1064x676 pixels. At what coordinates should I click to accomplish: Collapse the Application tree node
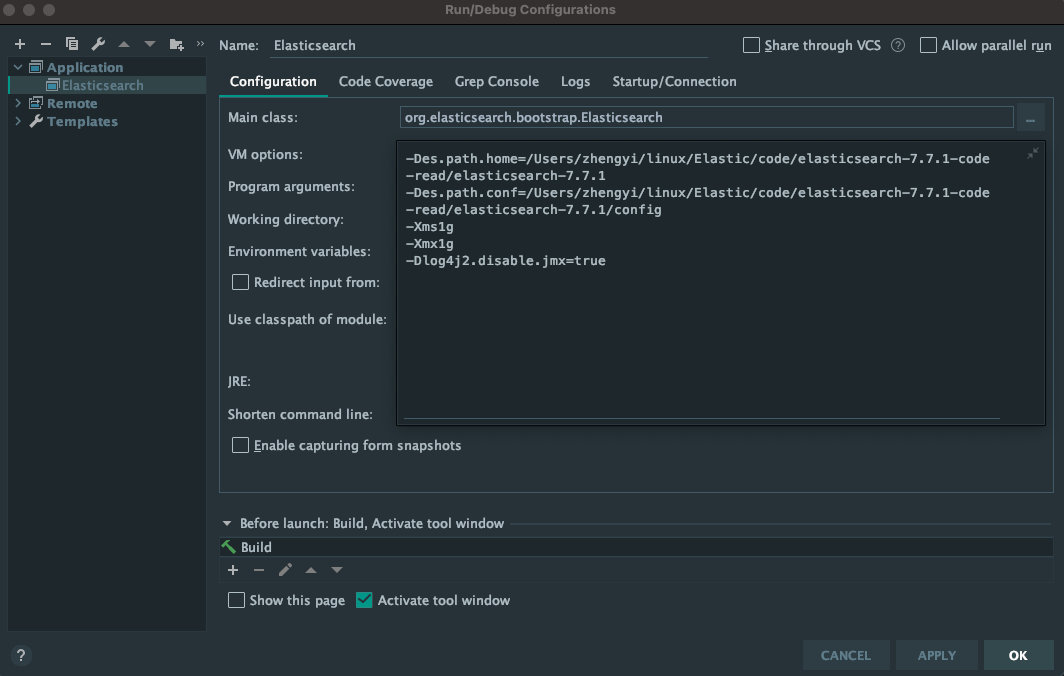[x=18, y=67]
